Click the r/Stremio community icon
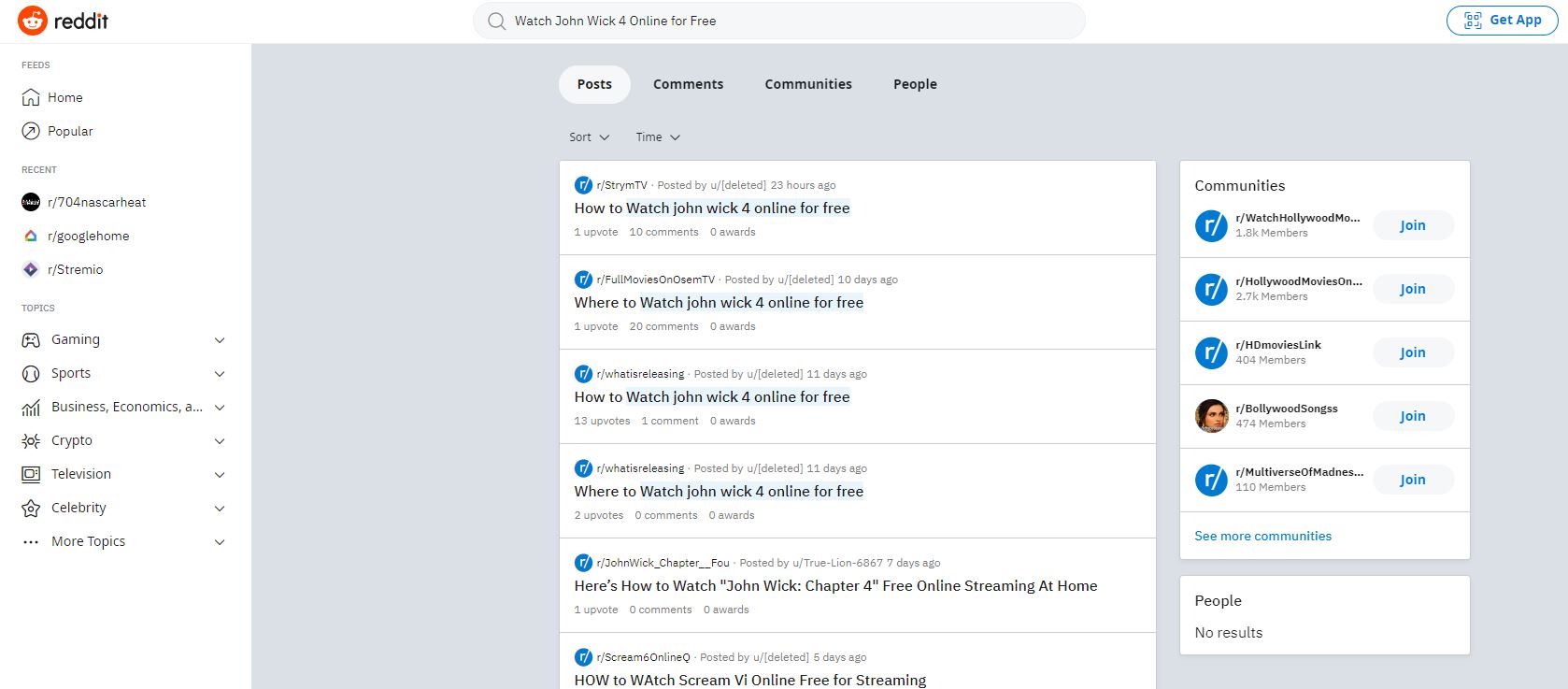The image size is (1568, 689). pyautogui.click(x=31, y=269)
